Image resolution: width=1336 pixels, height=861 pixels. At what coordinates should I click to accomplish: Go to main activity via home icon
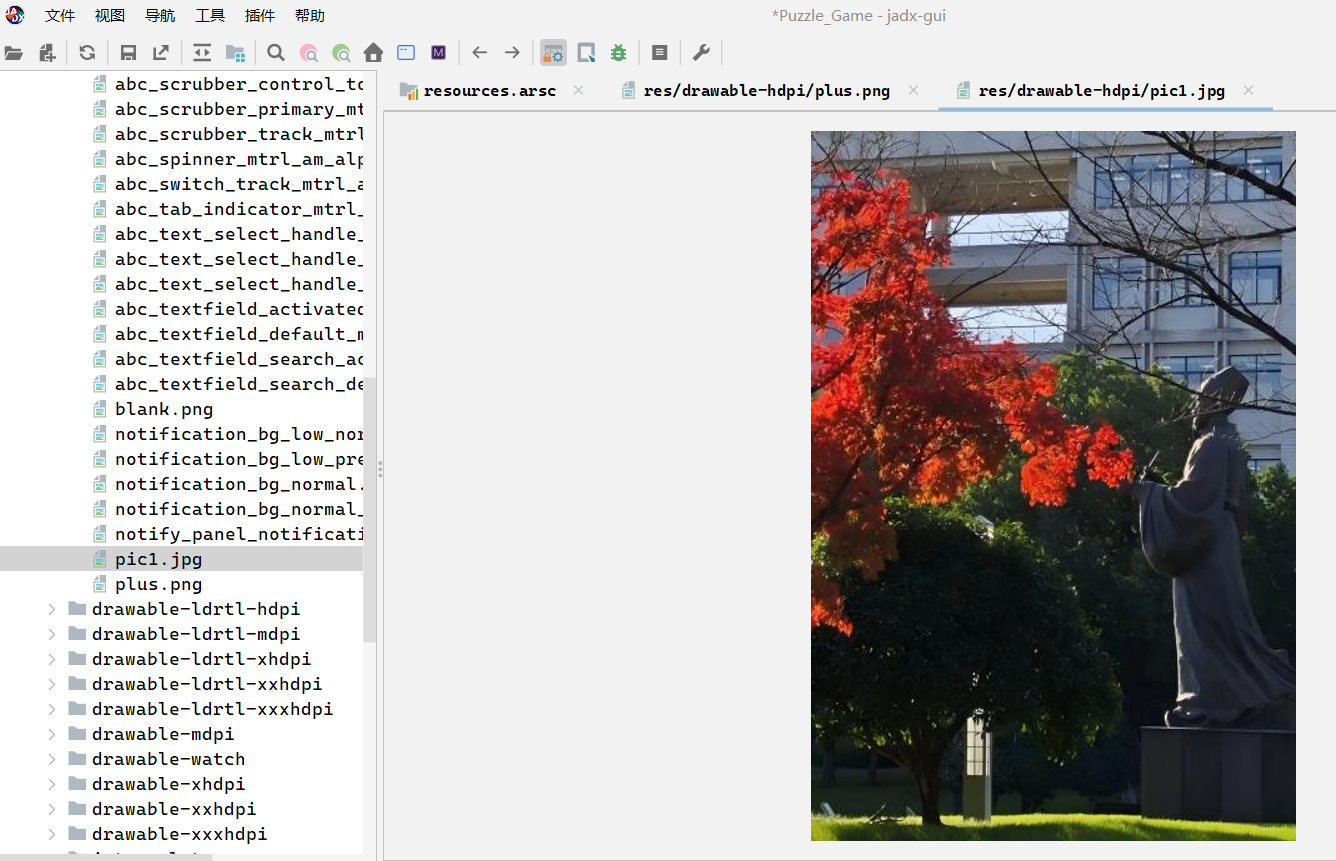373,53
